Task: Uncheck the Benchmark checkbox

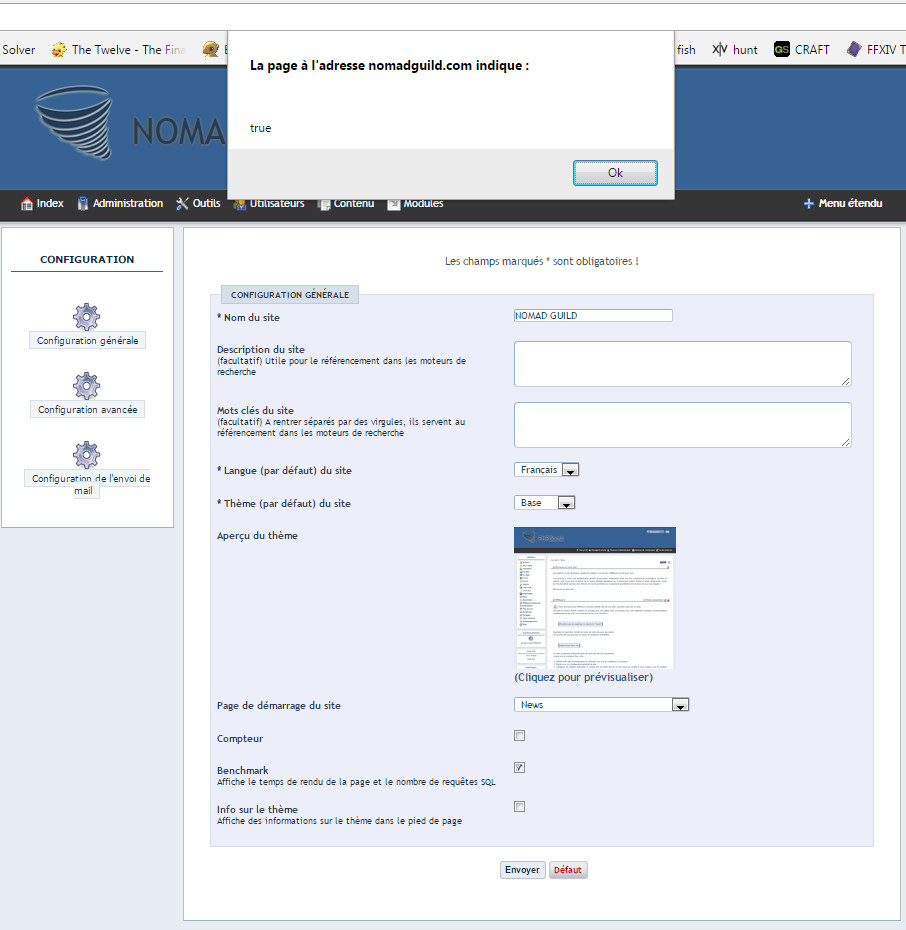Action: pos(519,768)
